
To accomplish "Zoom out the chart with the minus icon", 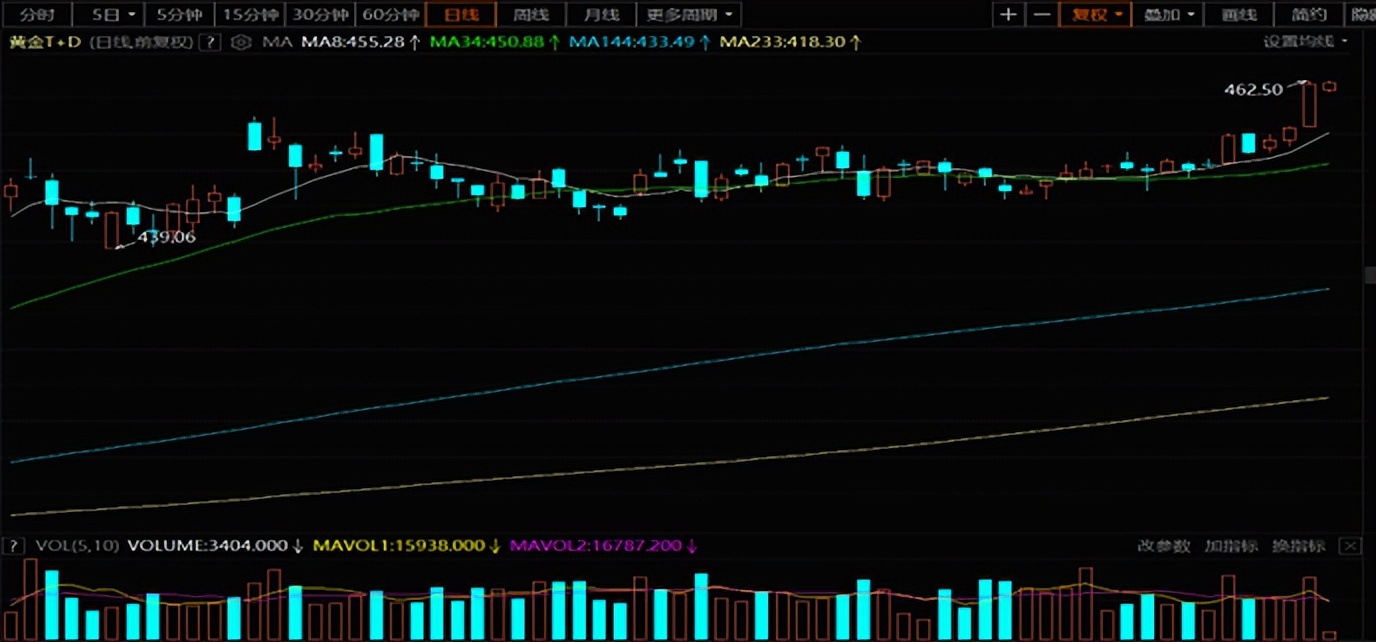I will (1041, 15).
